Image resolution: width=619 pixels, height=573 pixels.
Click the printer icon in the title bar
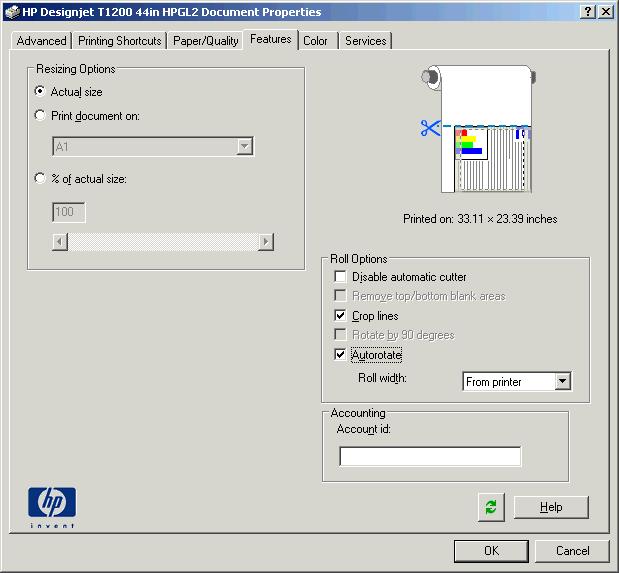pos(12,12)
